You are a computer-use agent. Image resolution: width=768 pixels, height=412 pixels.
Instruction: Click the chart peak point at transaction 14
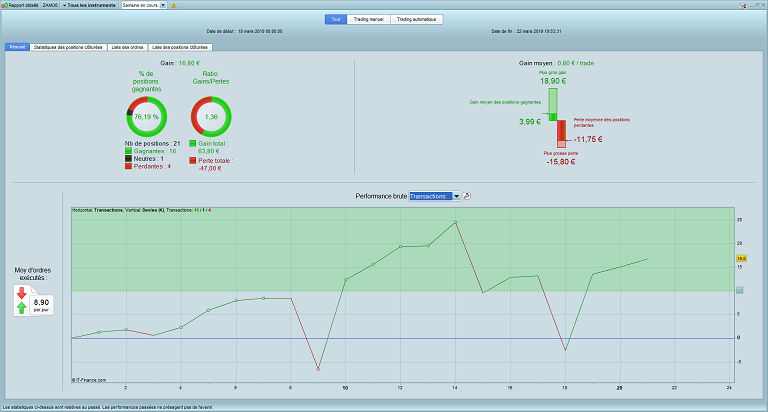456,222
